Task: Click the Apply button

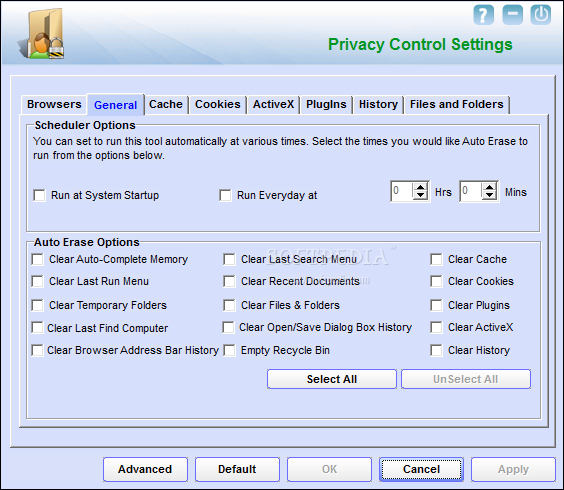Action: (x=514, y=469)
